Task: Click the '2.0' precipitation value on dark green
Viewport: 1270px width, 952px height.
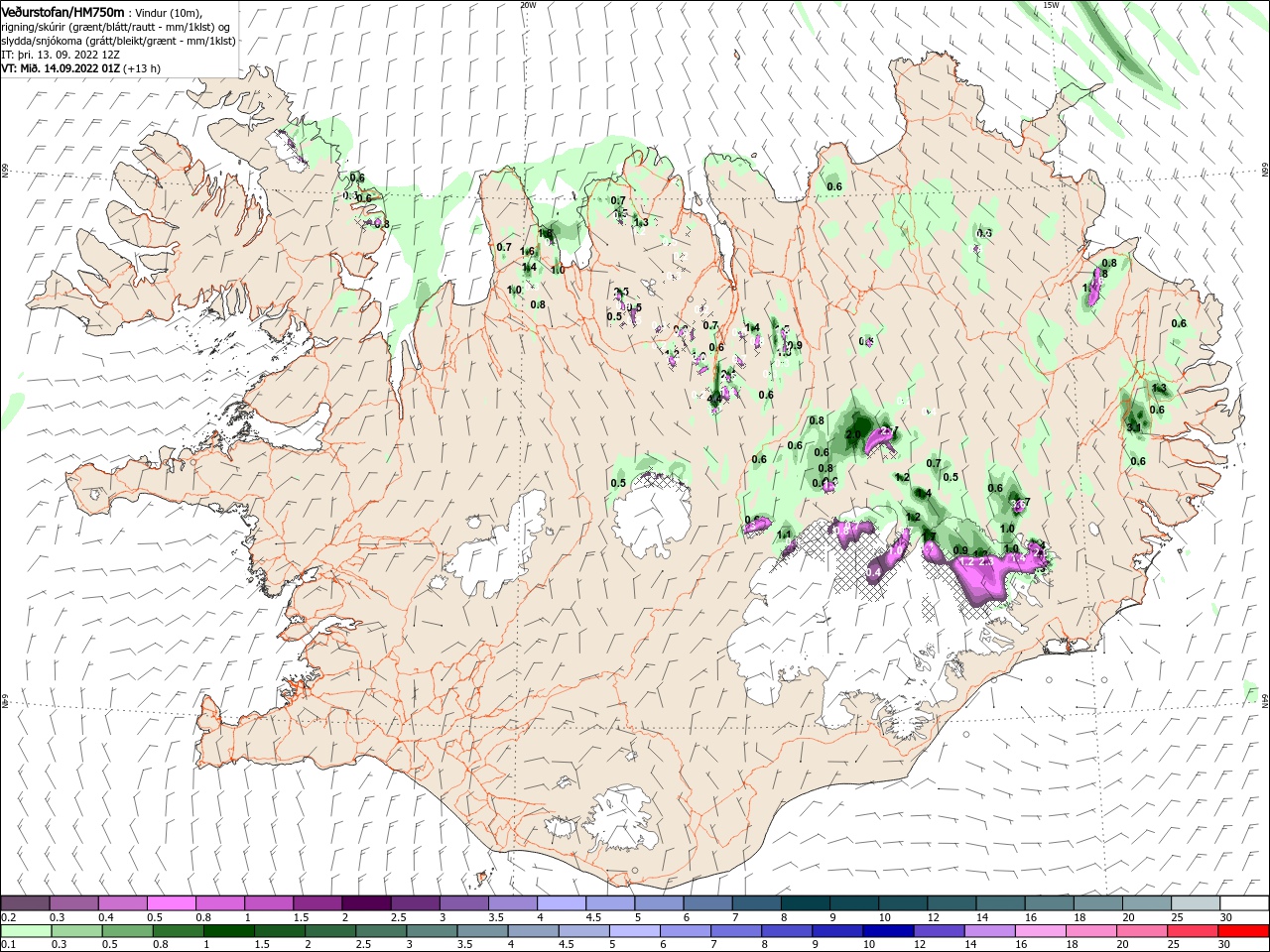Action: [x=853, y=434]
